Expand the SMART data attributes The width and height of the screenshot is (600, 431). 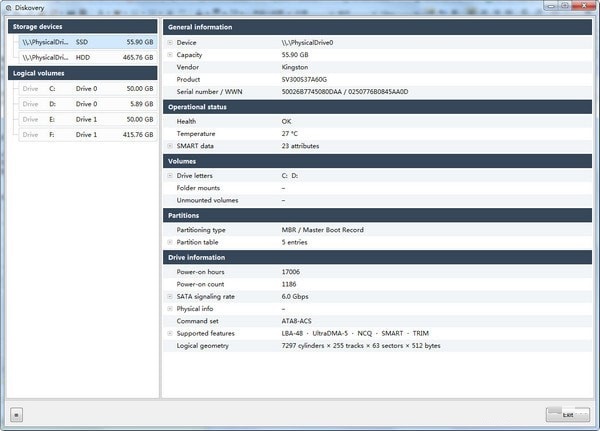point(170,146)
